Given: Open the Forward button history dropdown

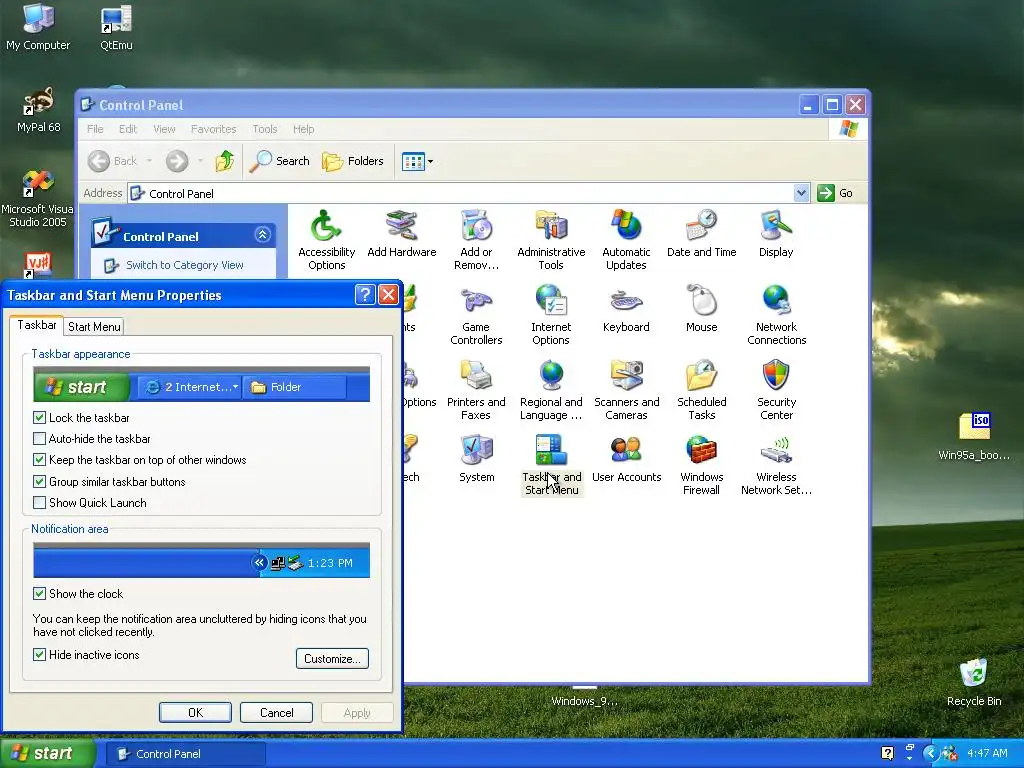Looking at the screenshot, I should 200,161.
